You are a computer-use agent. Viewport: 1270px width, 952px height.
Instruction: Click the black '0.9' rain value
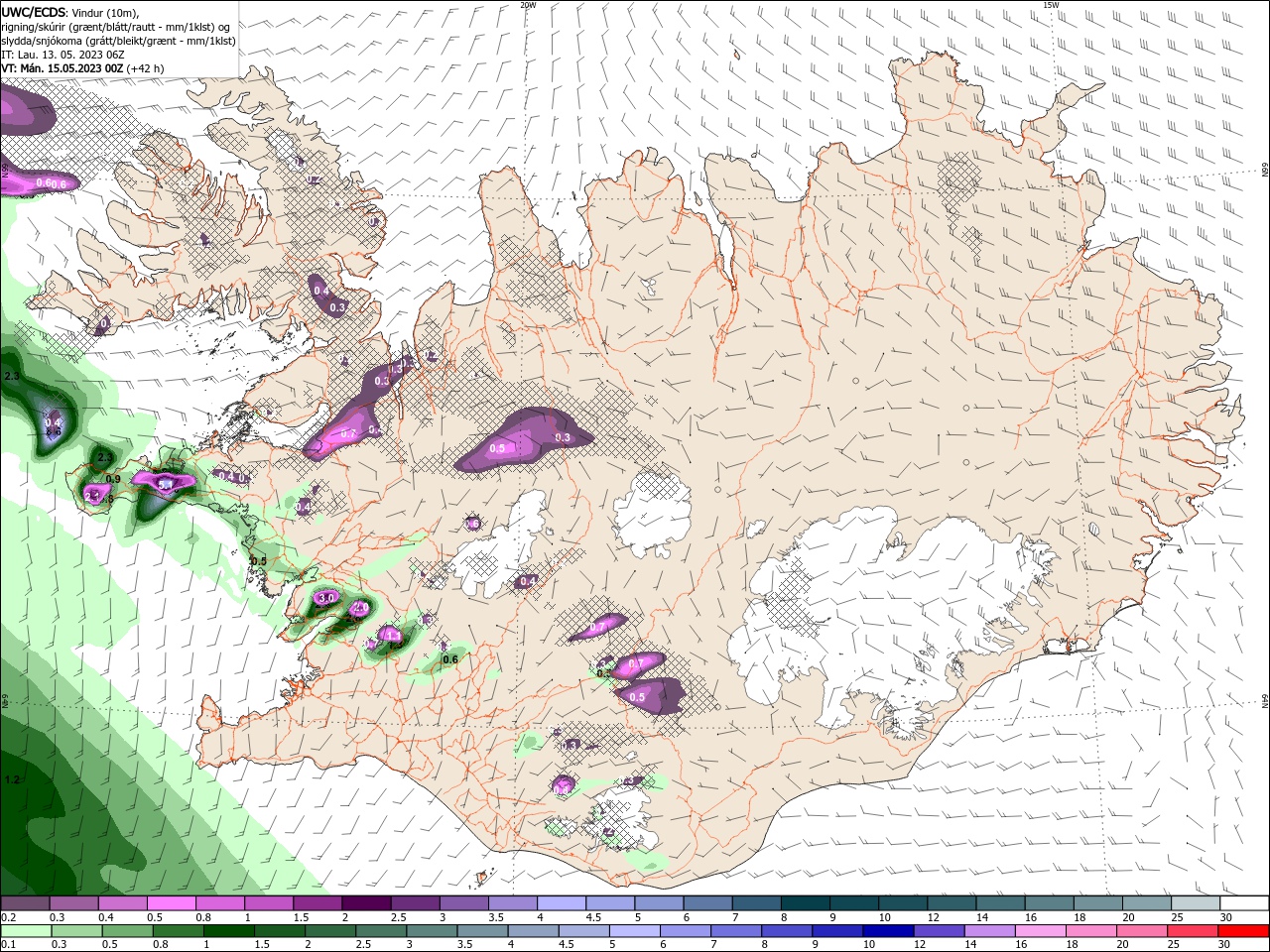(113, 479)
